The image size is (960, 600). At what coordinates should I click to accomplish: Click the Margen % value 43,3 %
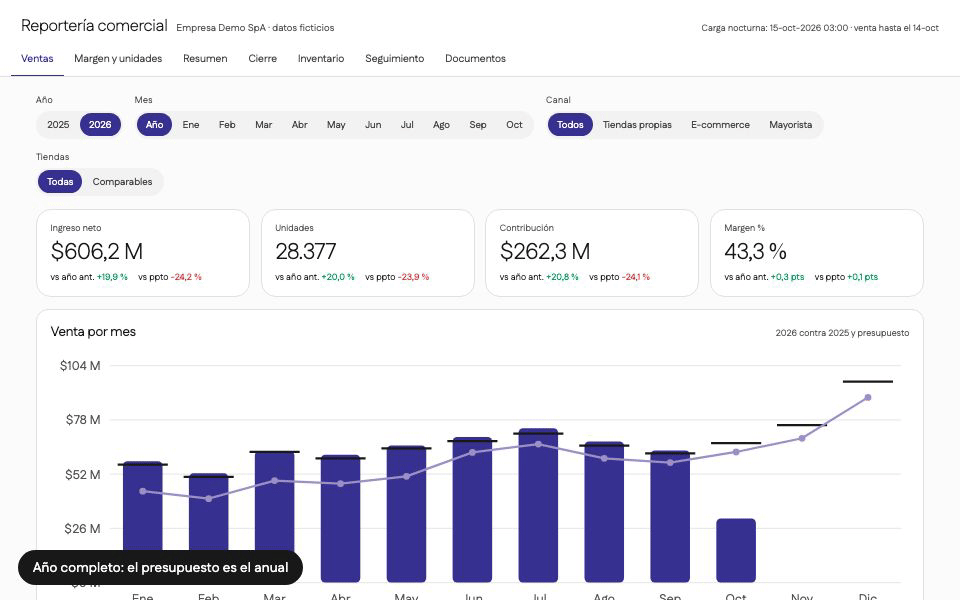point(756,251)
